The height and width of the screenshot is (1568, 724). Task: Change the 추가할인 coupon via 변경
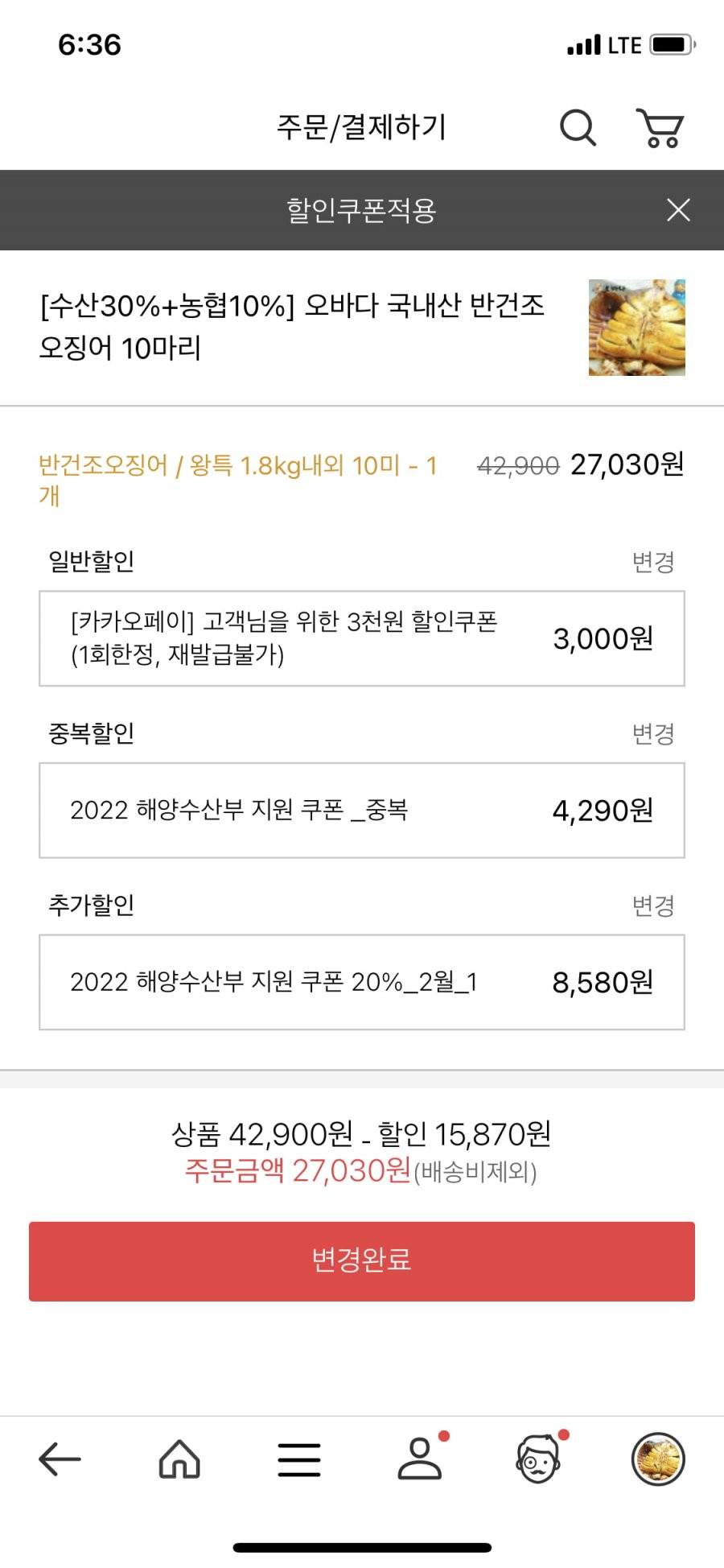point(652,906)
